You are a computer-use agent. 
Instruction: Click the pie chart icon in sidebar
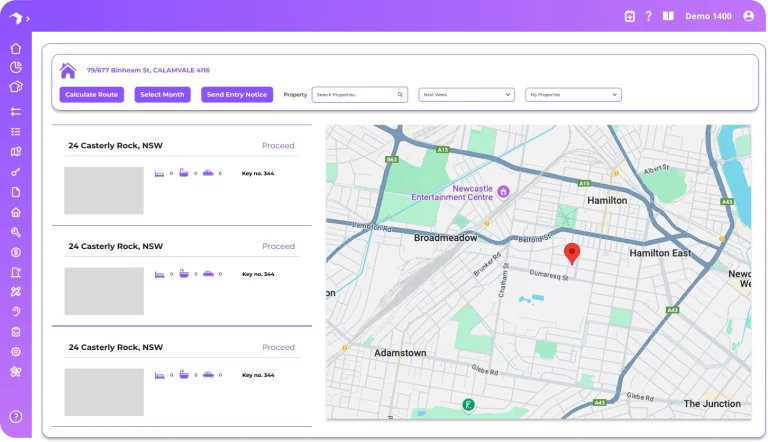(x=16, y=68)
